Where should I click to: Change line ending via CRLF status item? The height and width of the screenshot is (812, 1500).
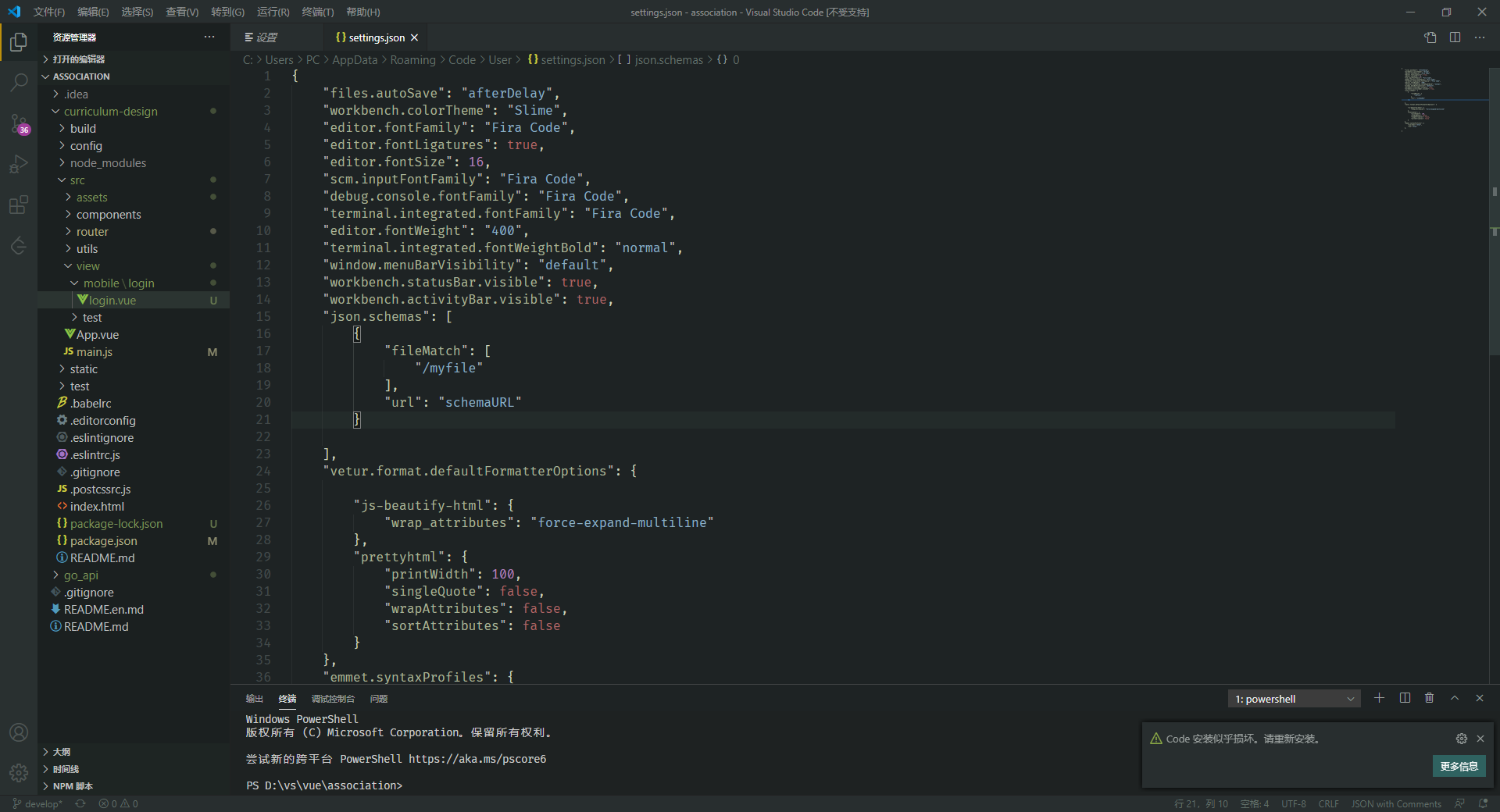click(1329, 803)
